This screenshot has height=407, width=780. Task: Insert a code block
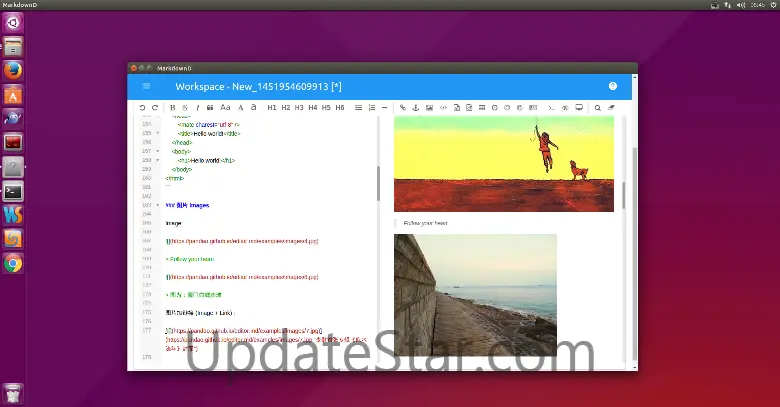click(x=469, y=107)
